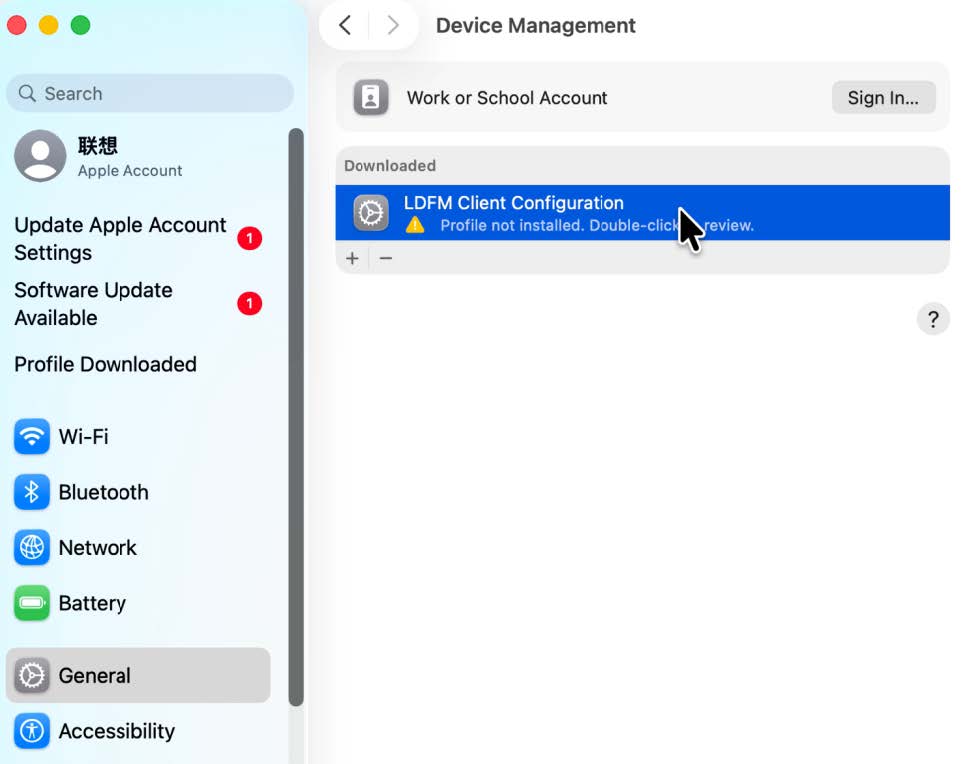Zoom the window with the green button
This screenshot has width=963, height=764.
click(x=80, y=25)
